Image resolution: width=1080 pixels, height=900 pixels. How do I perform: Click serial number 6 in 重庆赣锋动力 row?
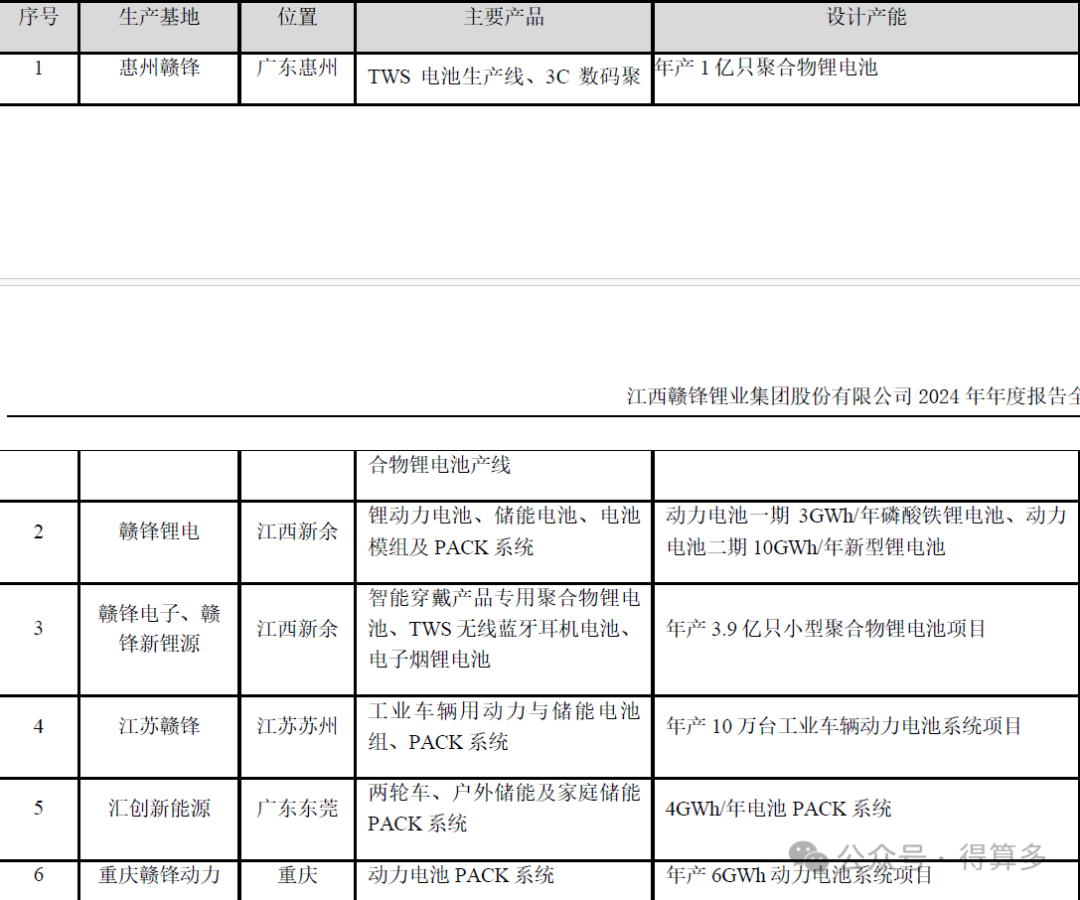(39, 875)
